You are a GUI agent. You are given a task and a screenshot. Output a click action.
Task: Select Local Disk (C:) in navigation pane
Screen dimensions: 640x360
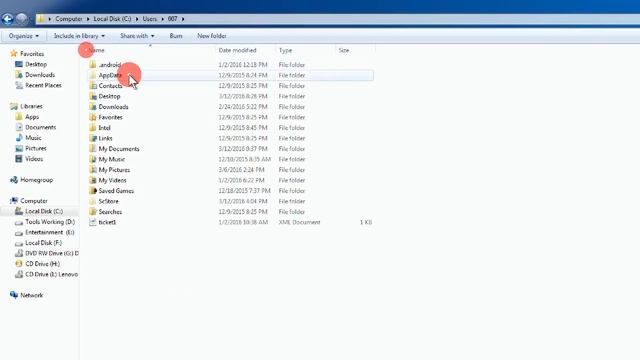point(44,211)
